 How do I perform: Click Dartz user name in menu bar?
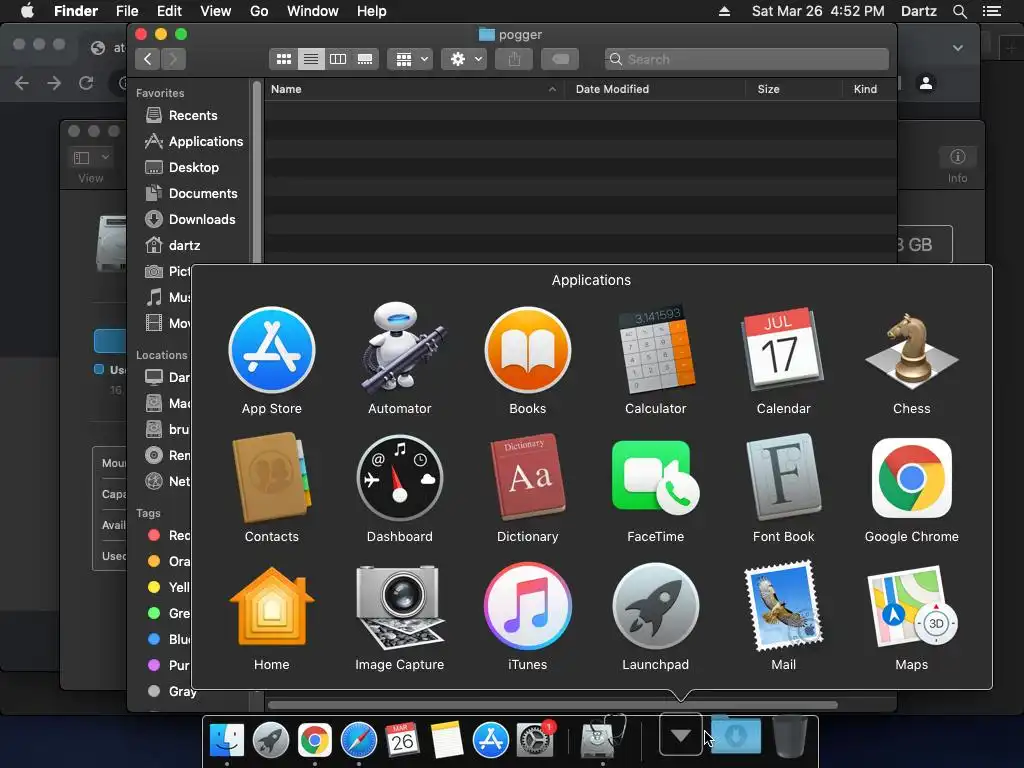pos(919,11)
